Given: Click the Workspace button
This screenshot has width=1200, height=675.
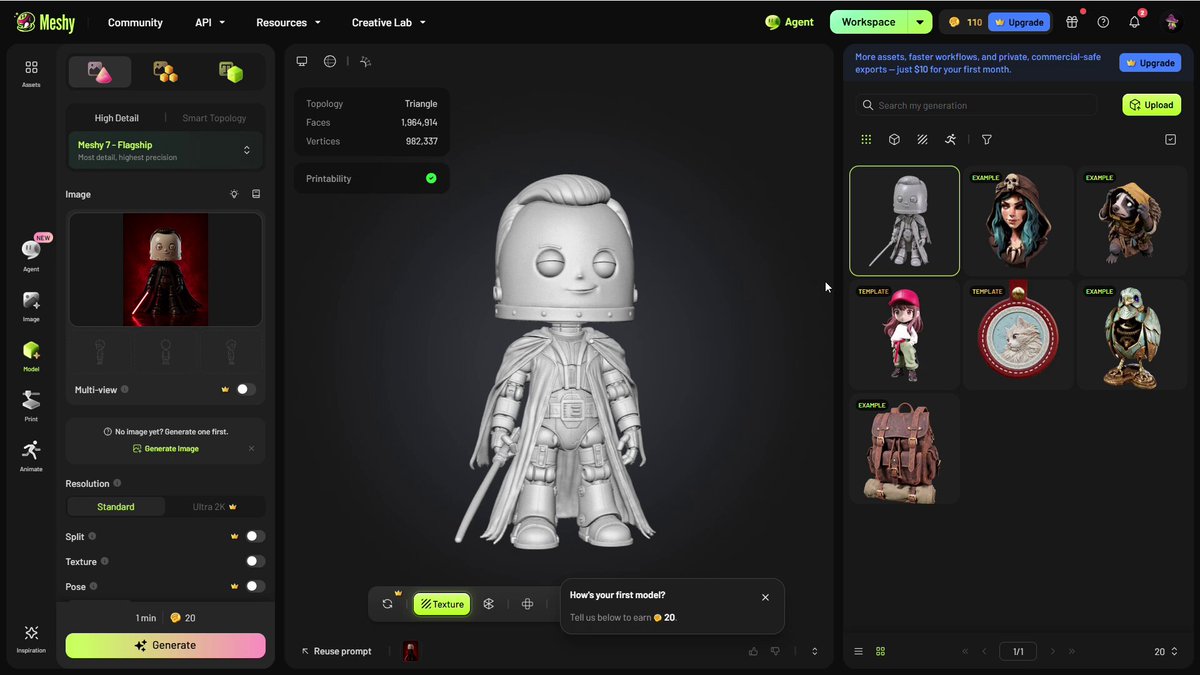Looking at the screenshot, I should tap(868, 22).
